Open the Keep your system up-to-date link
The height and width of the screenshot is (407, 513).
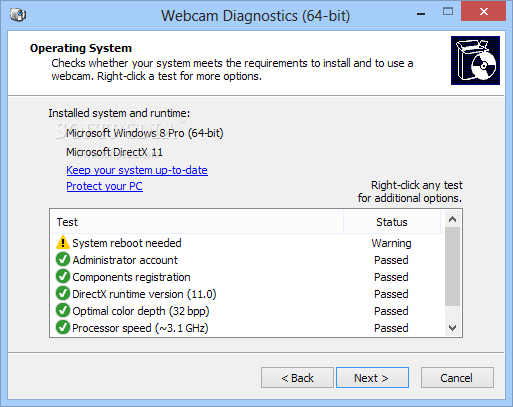(x=137, y=170)
